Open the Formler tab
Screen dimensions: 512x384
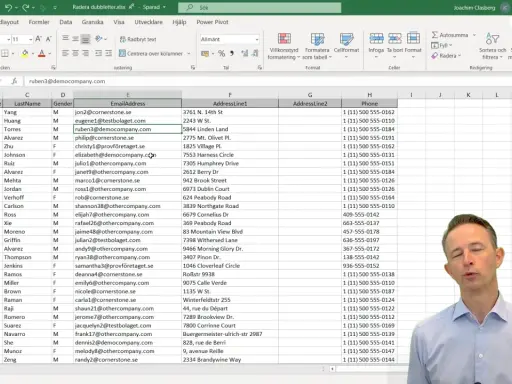pos(39,22)
